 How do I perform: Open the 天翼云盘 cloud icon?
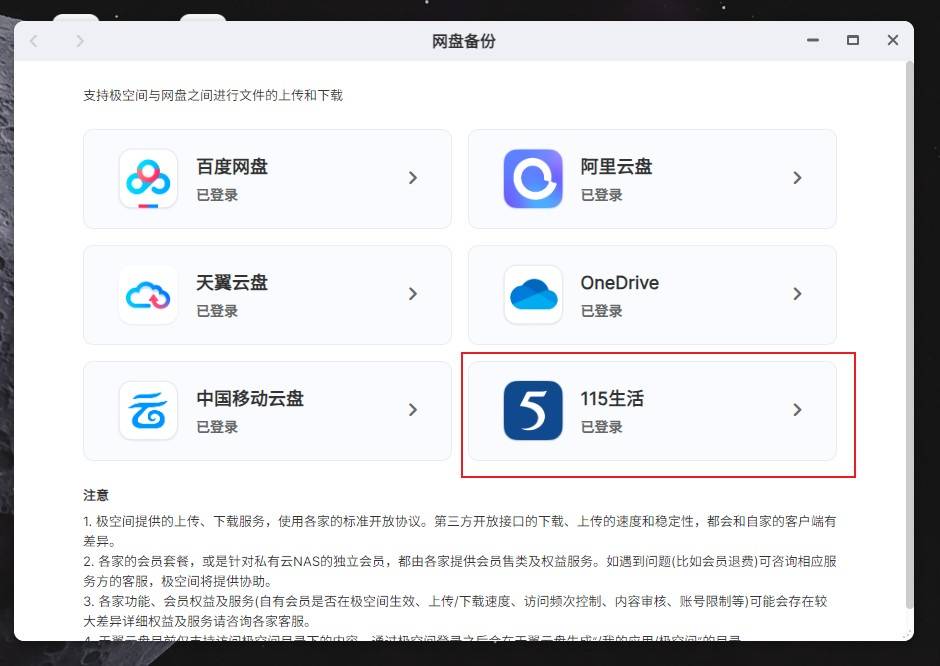coord(148,294)
